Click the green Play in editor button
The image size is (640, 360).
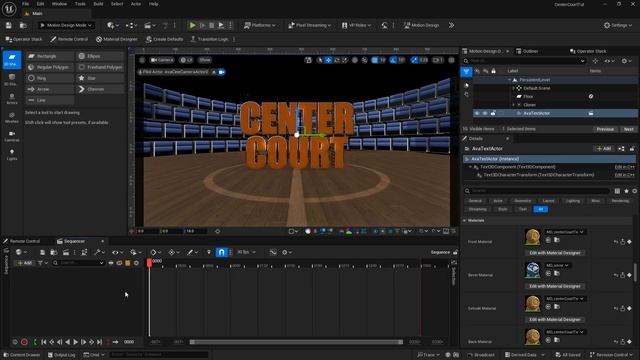193,25
